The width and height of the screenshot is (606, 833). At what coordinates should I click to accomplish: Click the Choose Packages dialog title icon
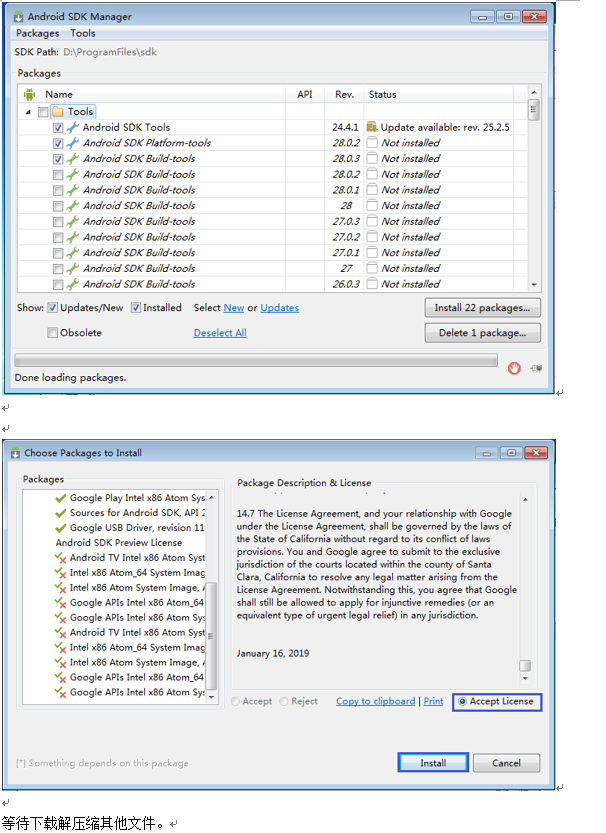coord(15,453)
